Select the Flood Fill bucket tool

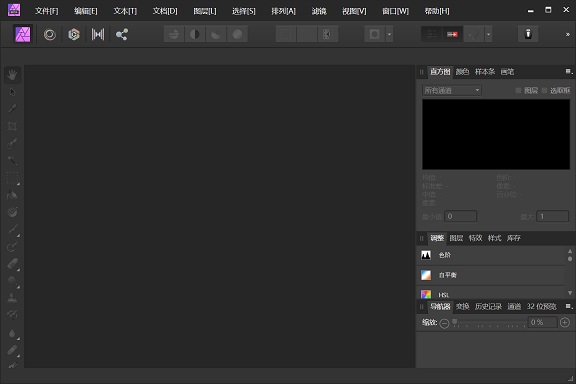coord(12,195)
